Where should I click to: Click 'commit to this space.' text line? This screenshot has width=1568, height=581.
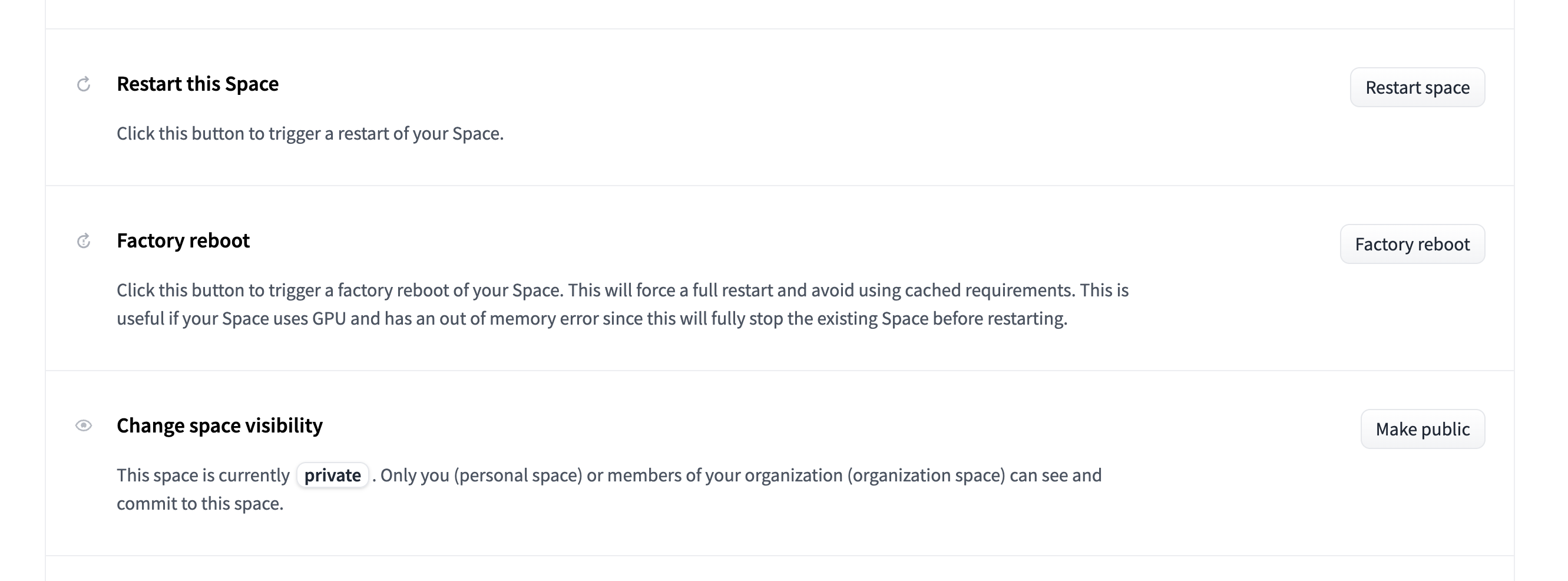click(200, 504)
